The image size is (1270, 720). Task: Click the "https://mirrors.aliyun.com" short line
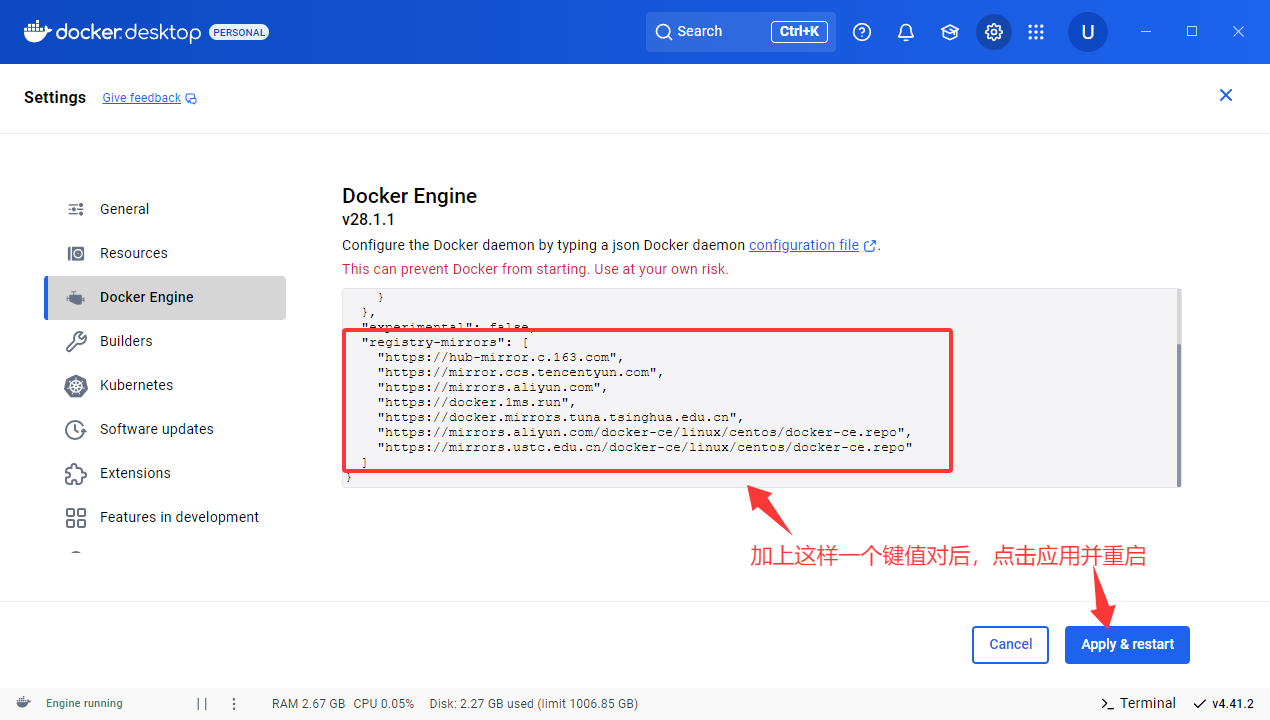tap(492, 387)
